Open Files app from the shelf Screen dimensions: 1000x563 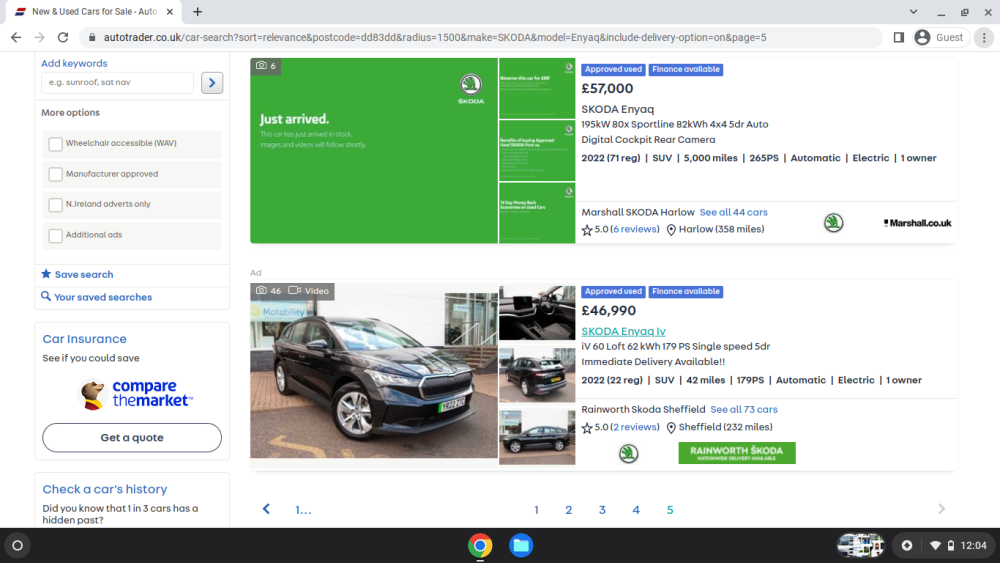click(520, 546)
